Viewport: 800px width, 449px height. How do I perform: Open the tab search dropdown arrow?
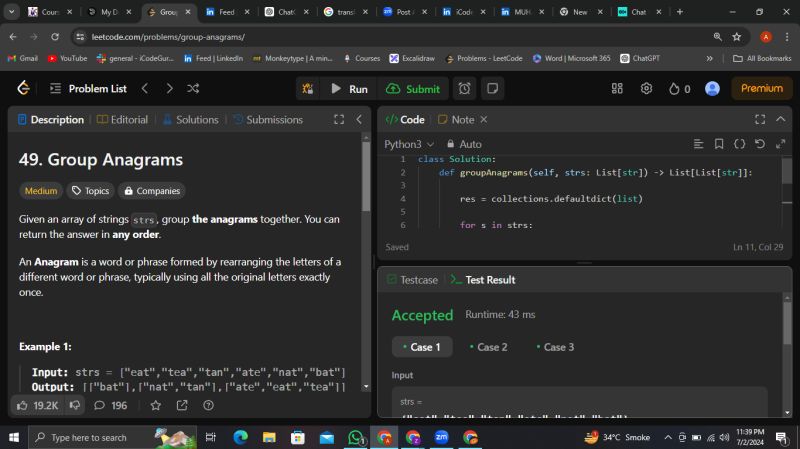(x=11, y=12)
